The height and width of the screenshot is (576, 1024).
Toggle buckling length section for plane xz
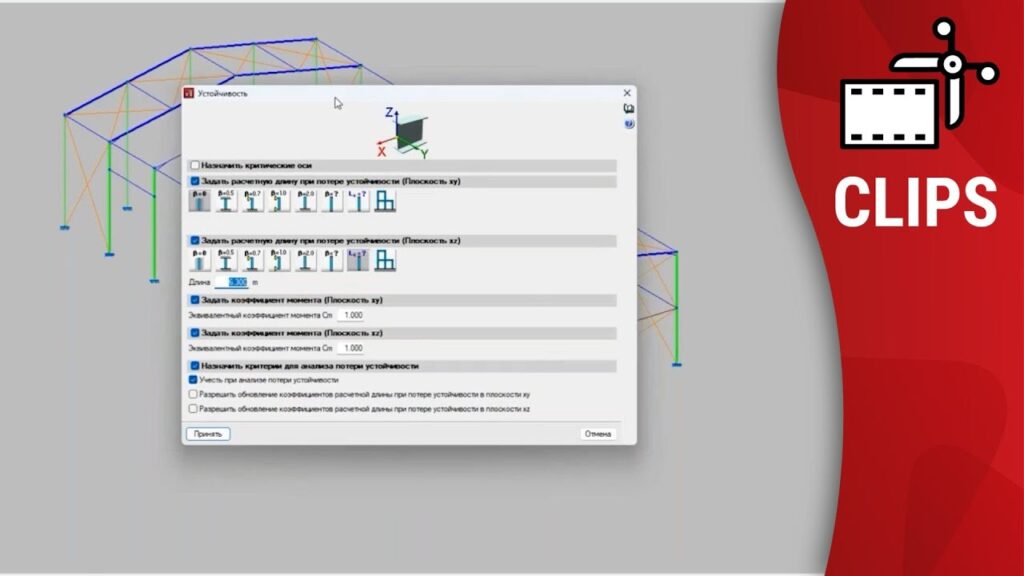pos(195,240)
